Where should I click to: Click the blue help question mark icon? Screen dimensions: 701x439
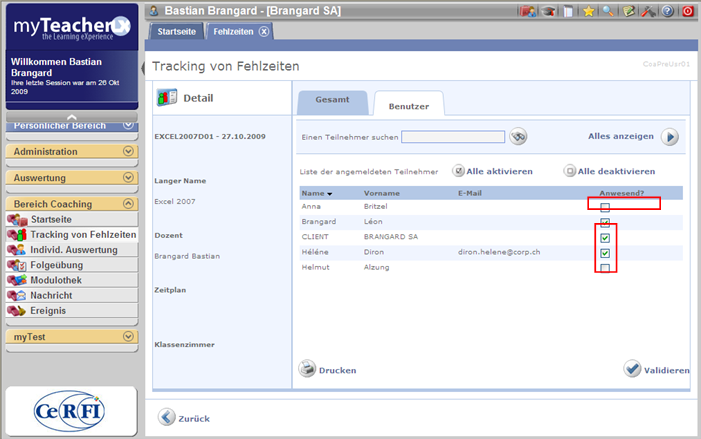pos(667,11)
